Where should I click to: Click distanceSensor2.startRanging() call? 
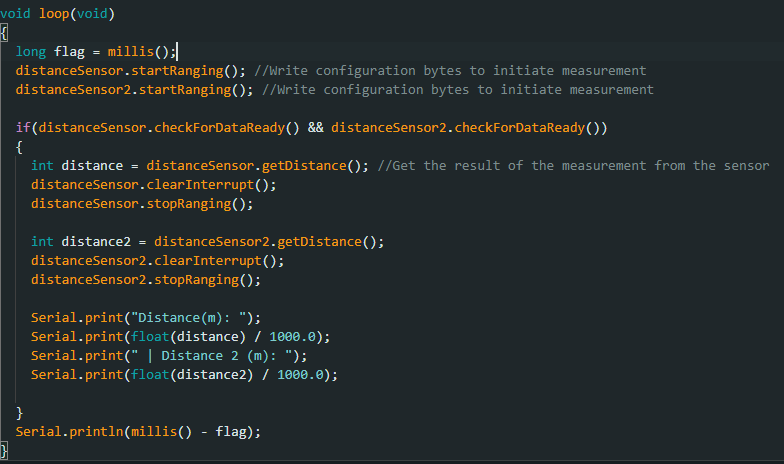click(134, 90)
